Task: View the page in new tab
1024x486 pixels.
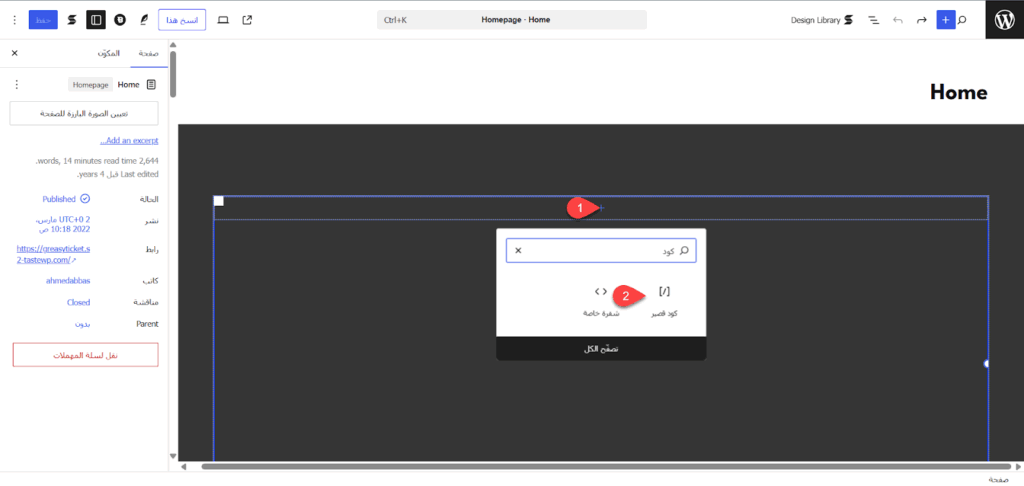Action: click(247, 20)
